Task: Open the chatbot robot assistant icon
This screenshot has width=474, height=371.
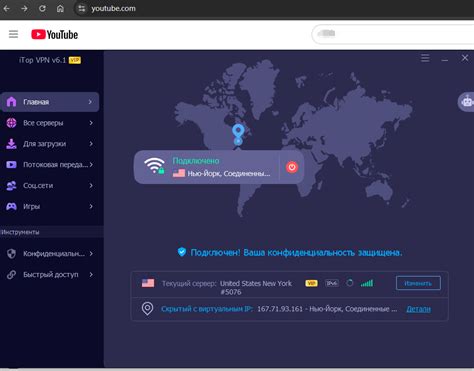Action: (x=467, y=101)
